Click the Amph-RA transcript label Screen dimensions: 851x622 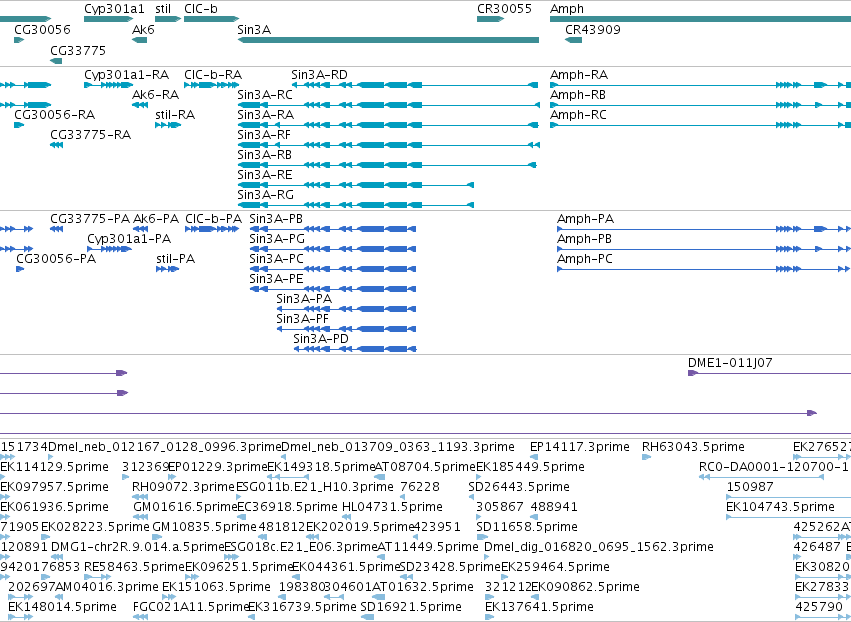579,75
